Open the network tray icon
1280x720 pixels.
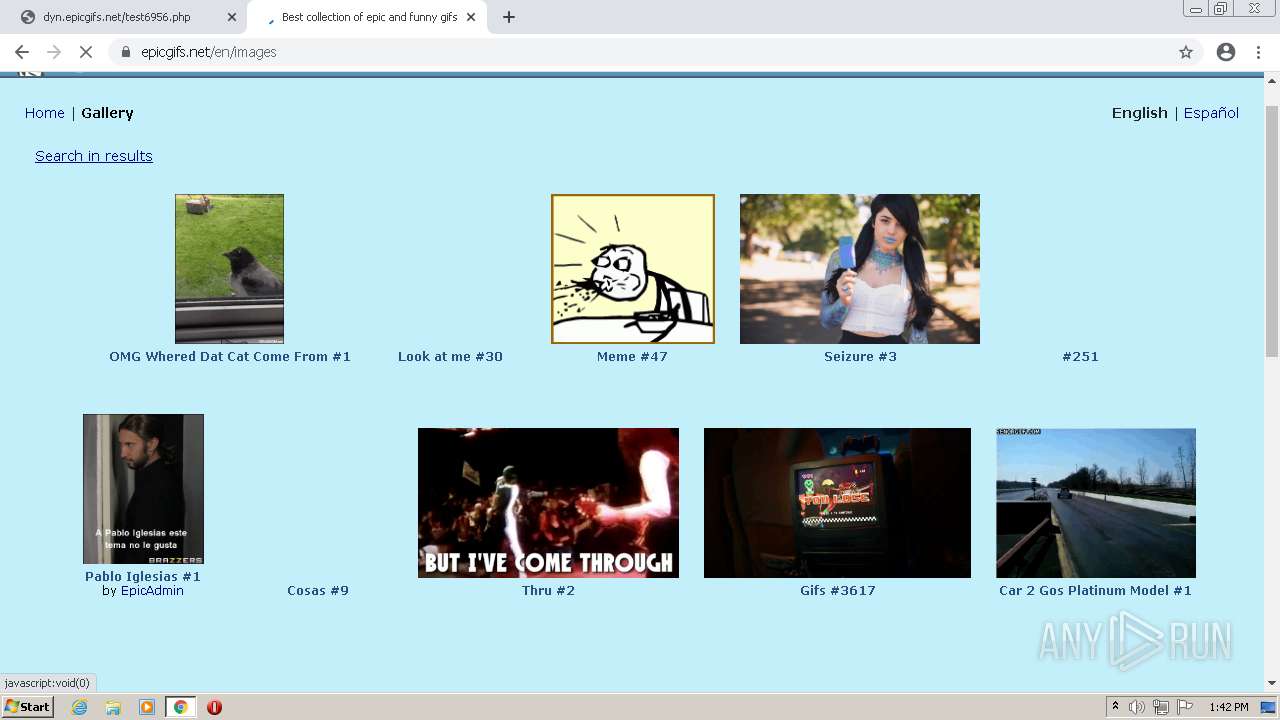click(1160, 707)
